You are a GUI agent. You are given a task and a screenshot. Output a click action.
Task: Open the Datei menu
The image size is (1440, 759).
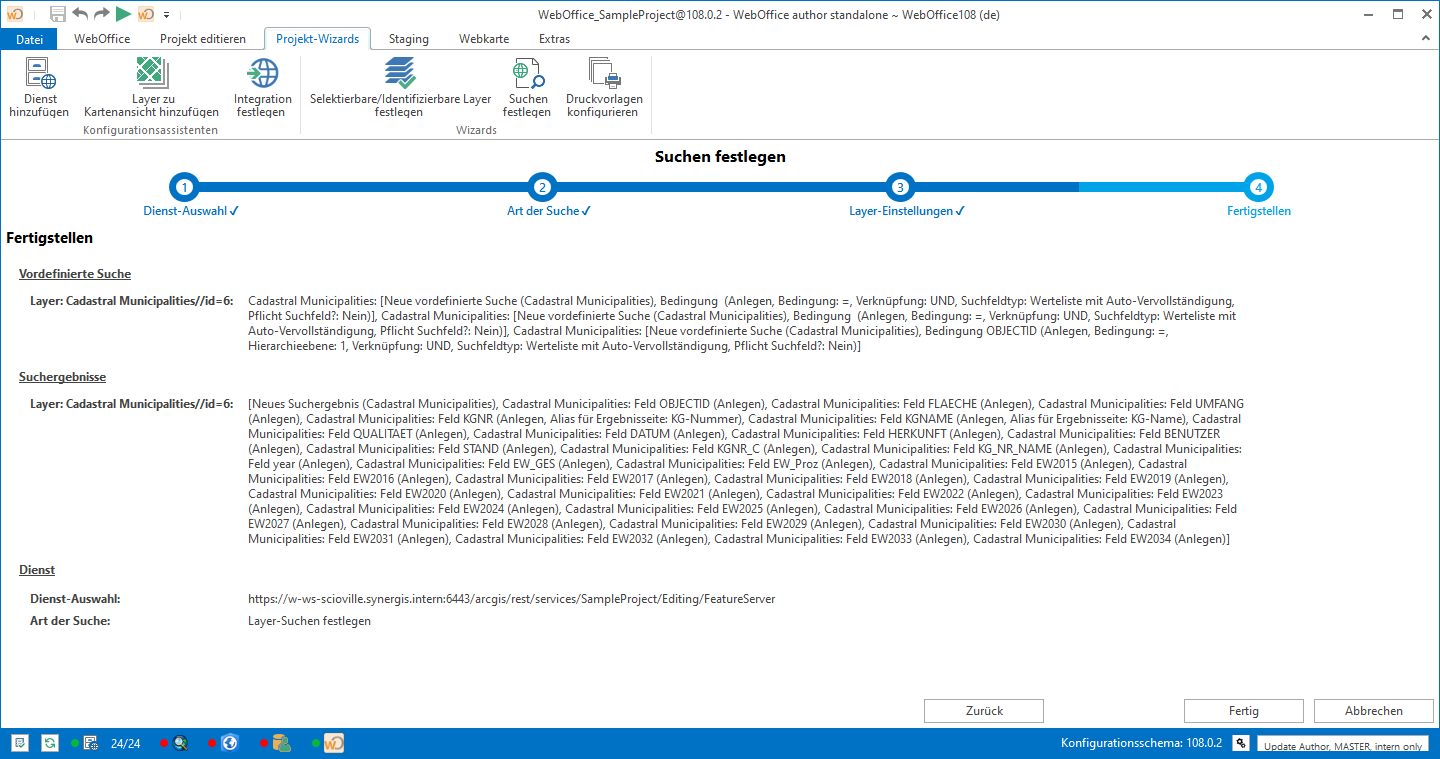(30, 39)
